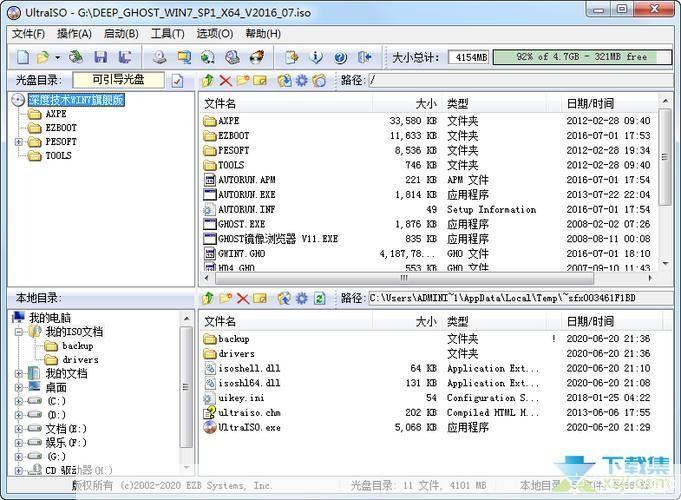Open the 帮助(H) menu
681x500 pixels.
click(x=263, y=34)
